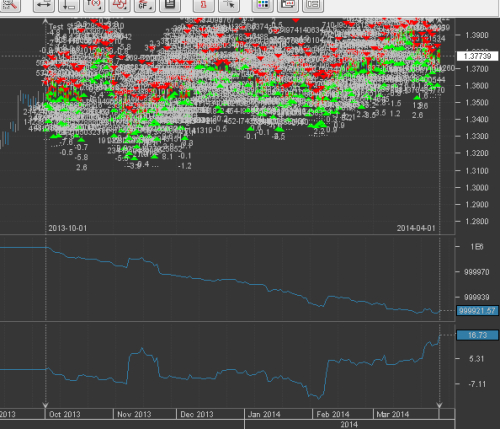Click the 16.73 indicator value label
This screenshot has width=500, height=429.
477,335
